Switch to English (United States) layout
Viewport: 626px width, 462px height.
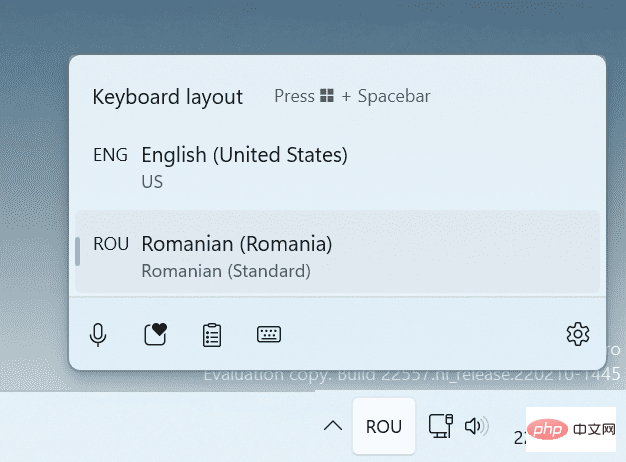click(x=244, y=155)
